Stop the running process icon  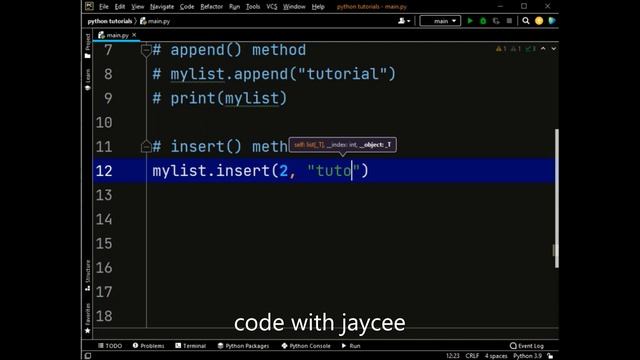pos(509,21)
